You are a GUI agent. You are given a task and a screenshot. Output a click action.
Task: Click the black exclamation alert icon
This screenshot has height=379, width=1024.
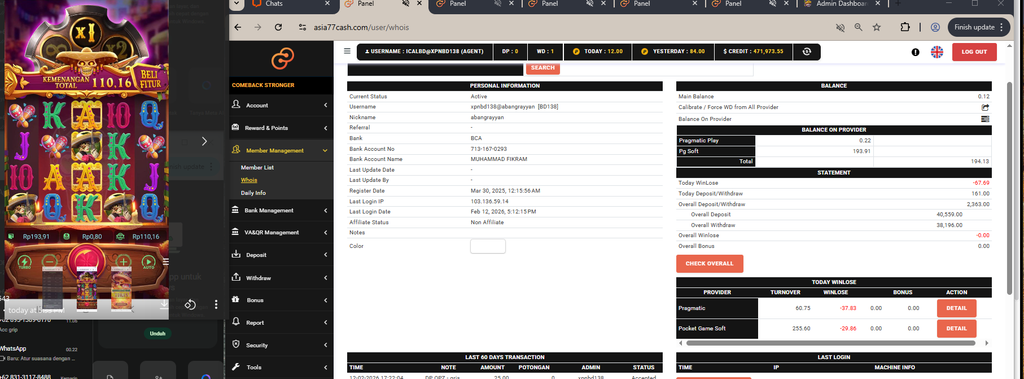916,52
